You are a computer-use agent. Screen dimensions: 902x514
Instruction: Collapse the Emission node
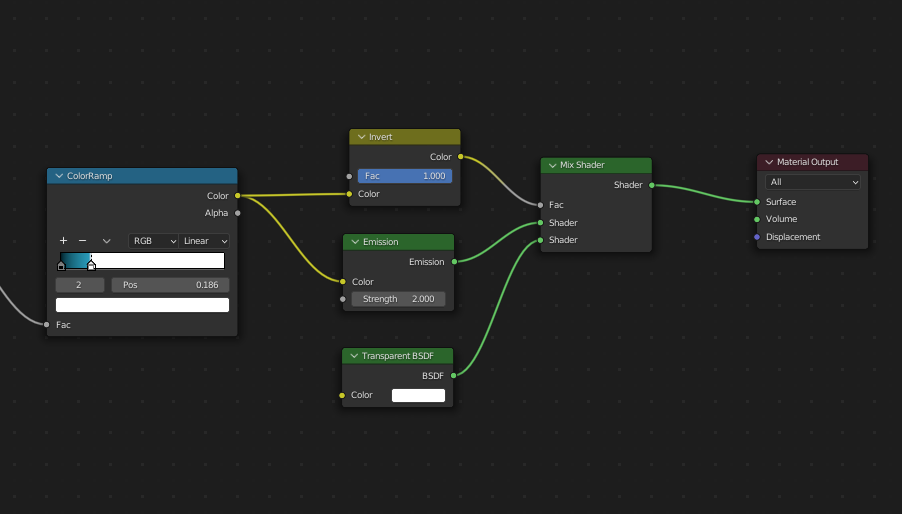pos(355,242)
